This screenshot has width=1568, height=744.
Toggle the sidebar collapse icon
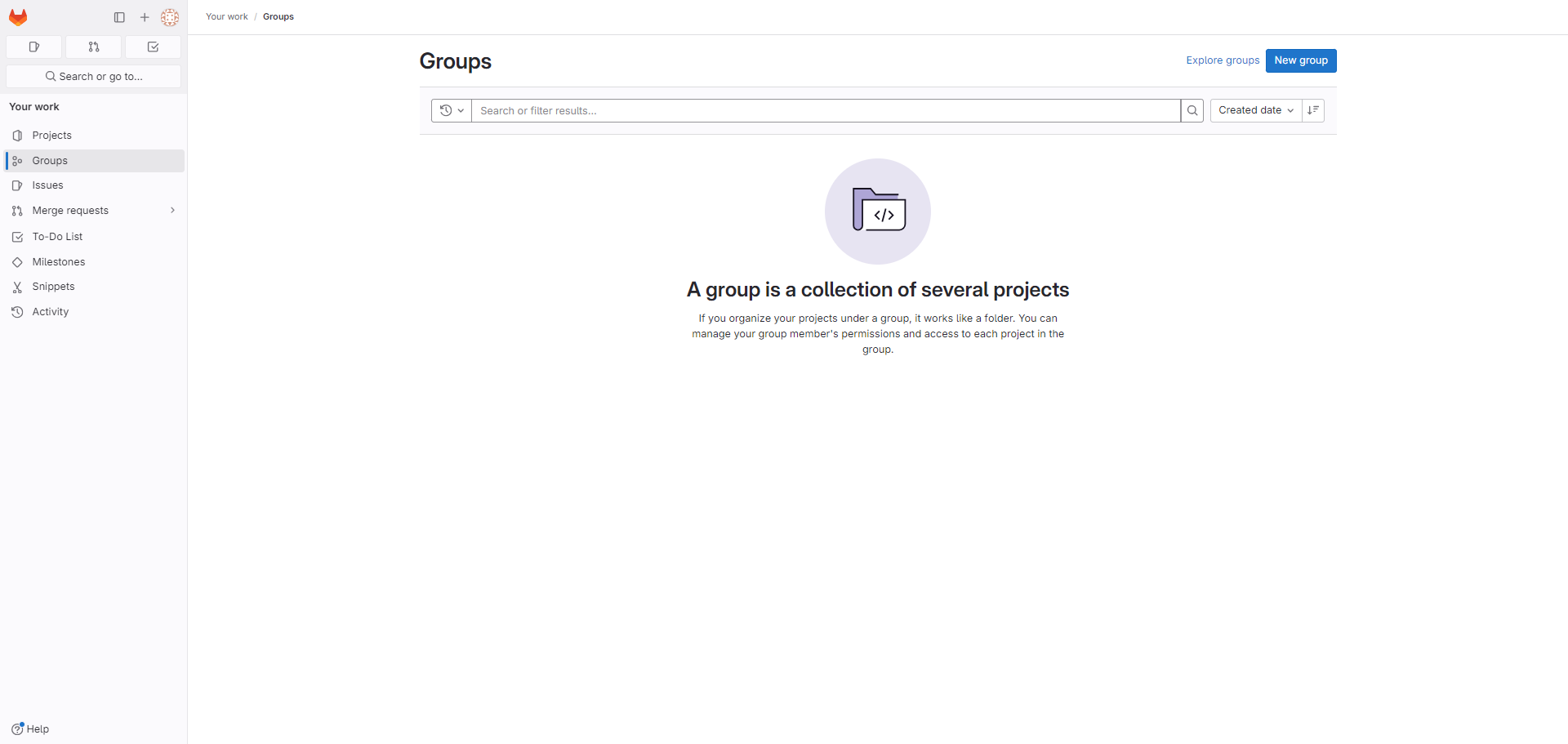[x=119, y=17]
